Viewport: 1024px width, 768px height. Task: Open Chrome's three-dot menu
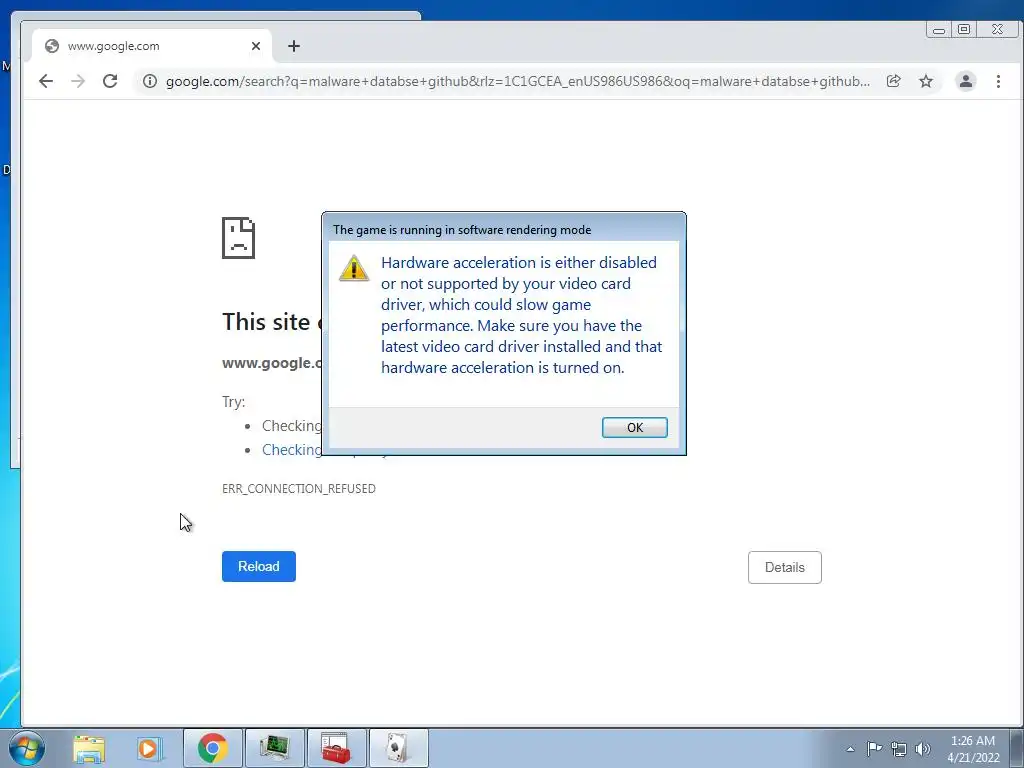(998, 81)
